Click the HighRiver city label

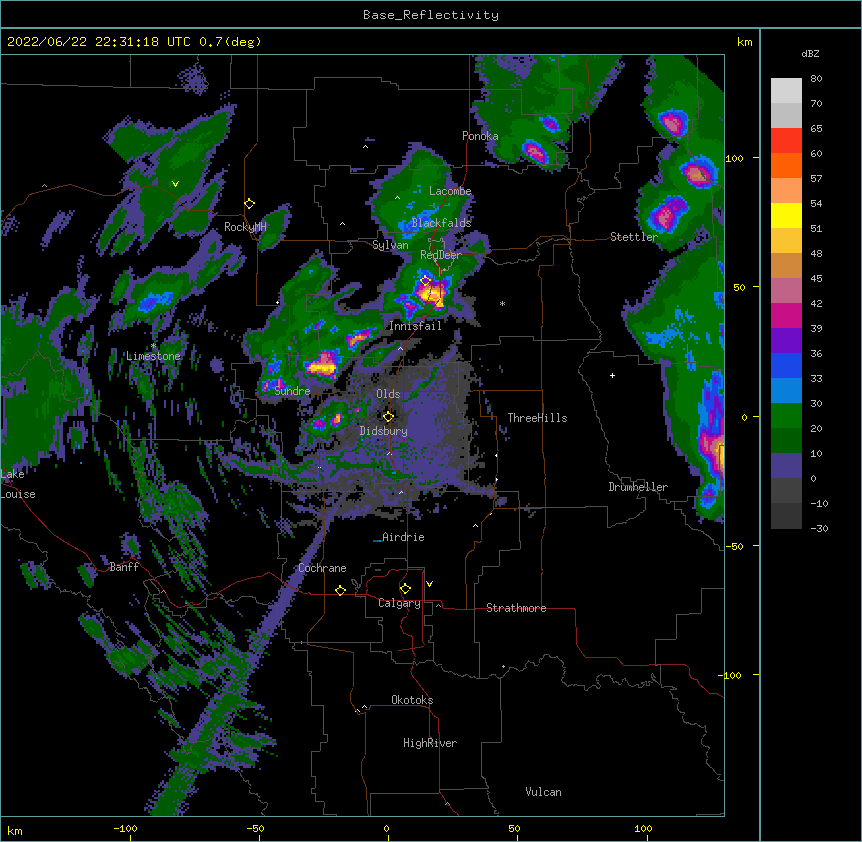[x=430, y=743]
